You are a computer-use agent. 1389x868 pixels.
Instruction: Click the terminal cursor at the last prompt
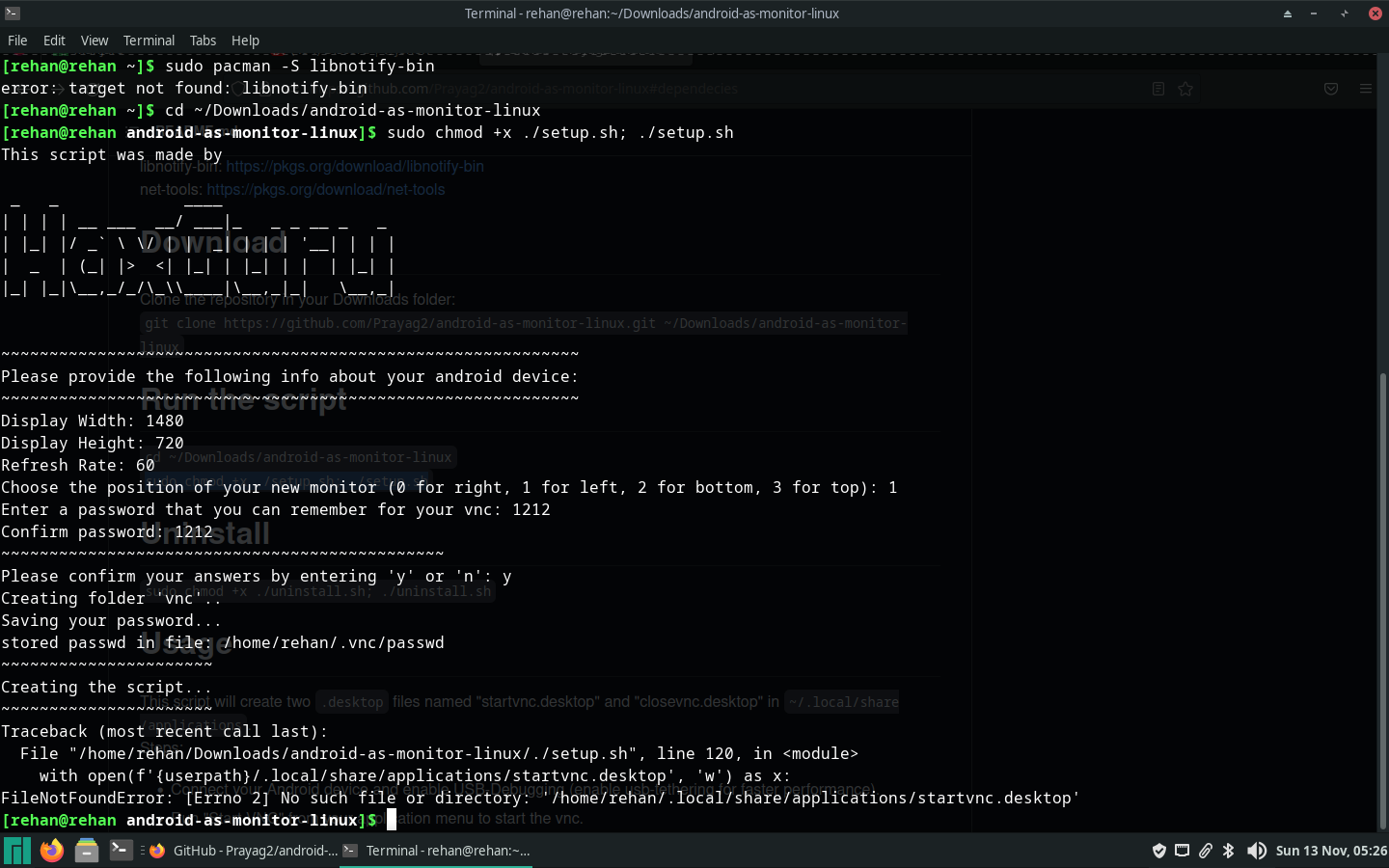[x=392, y=820]
